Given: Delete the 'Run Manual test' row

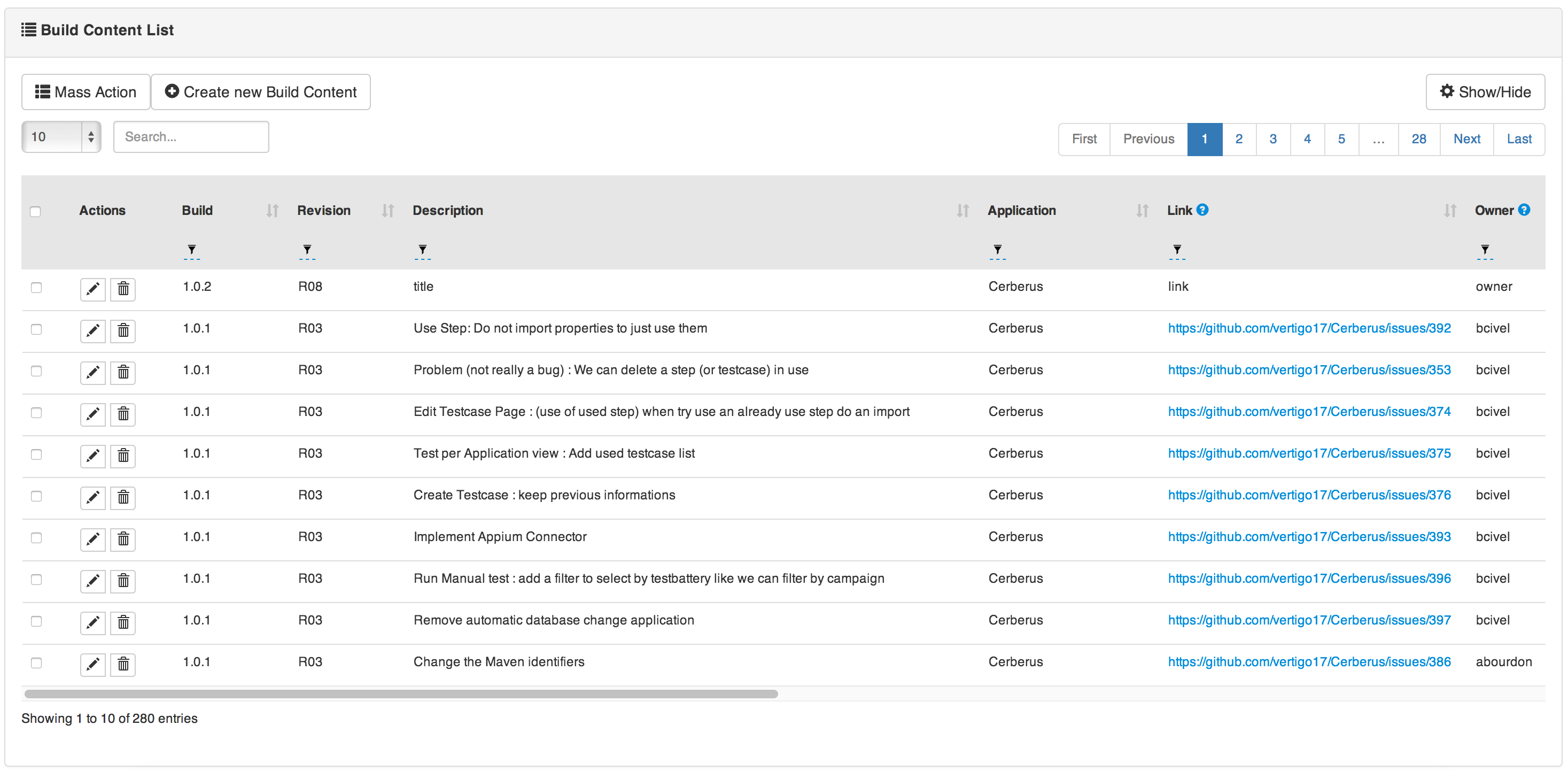Looking at the screenshot, I should pos(123,581).
